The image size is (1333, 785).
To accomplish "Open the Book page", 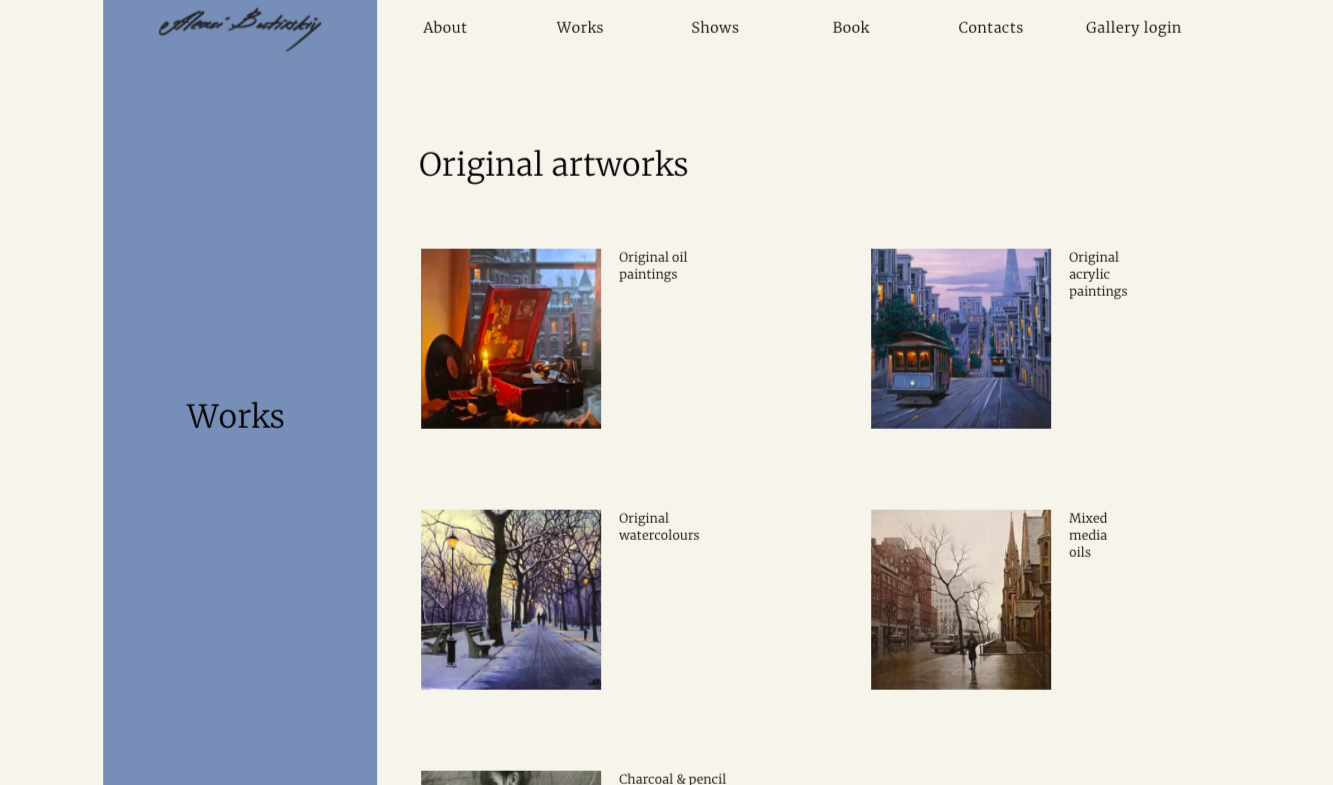I will [x=851, y=28].
